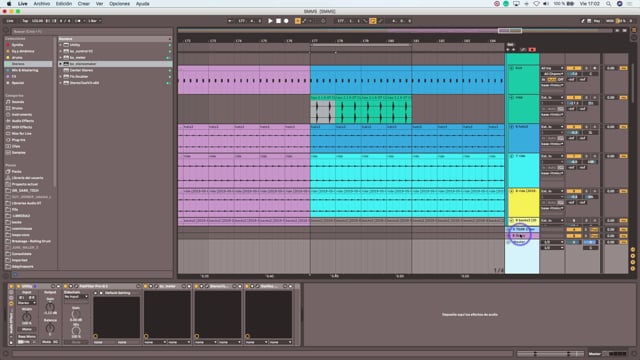Open the Sounds category
The height and width of the screenshot is (360, 640).
(x=18, y=102)
